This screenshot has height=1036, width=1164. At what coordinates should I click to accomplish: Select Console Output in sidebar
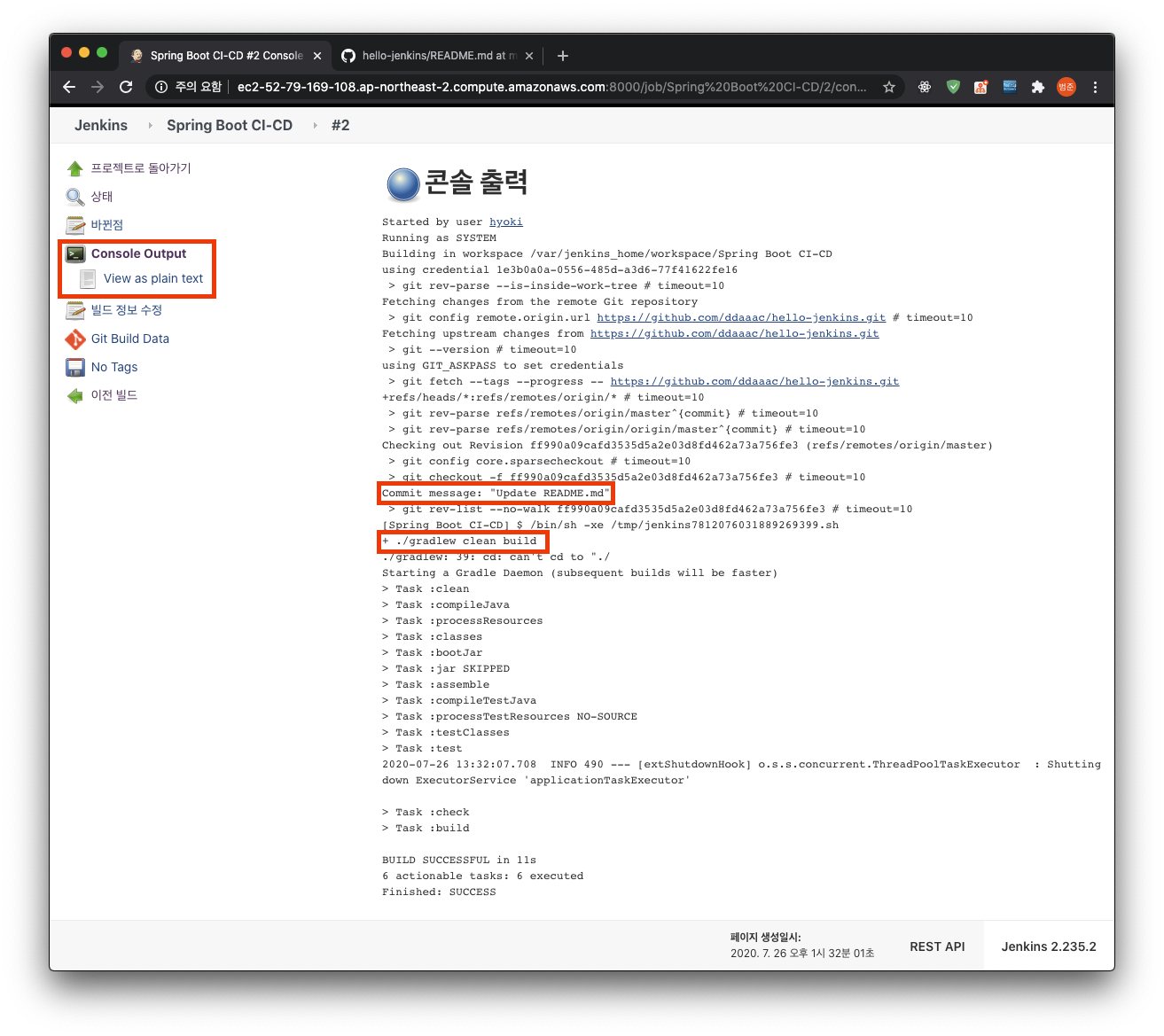138,253
